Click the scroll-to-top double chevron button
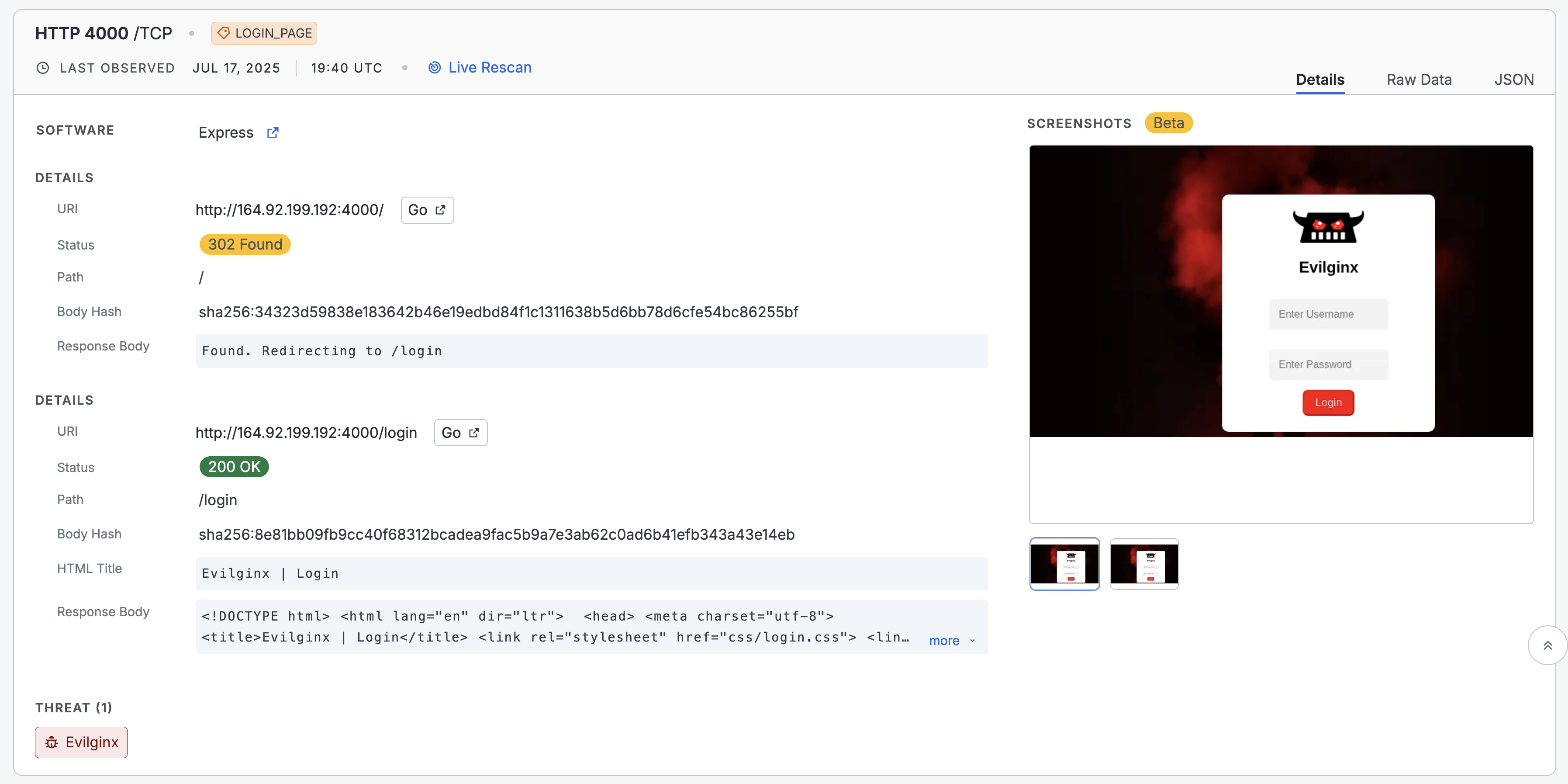 [x=1547, y=645]
